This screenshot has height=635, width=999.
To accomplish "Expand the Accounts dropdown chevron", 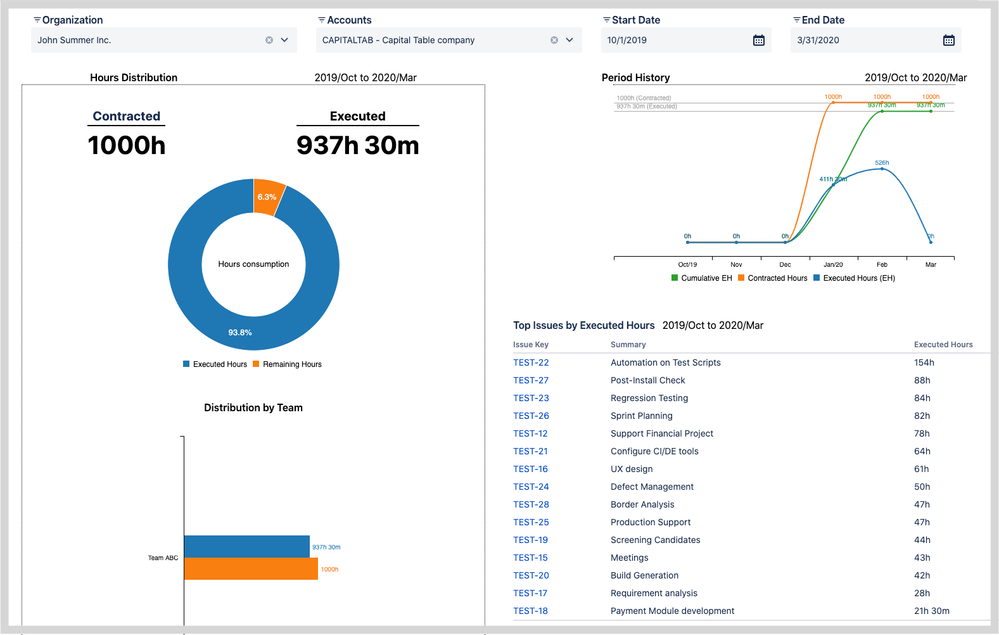I will coord(569,40).
